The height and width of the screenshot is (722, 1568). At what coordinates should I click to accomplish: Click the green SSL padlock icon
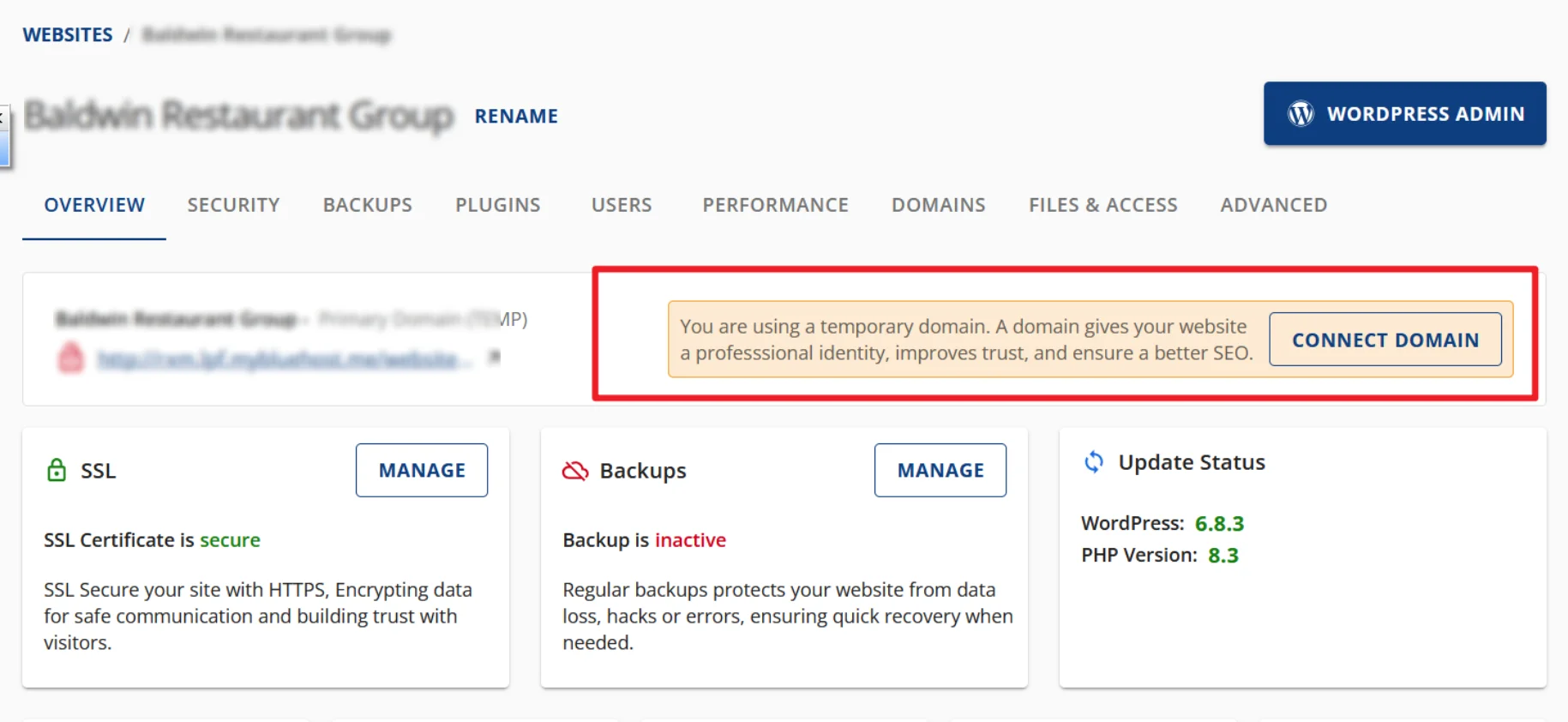tap(57, 471)
